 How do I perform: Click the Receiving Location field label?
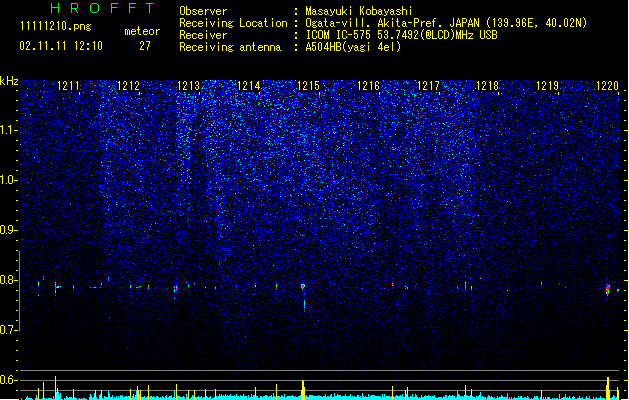pos(233,23)
